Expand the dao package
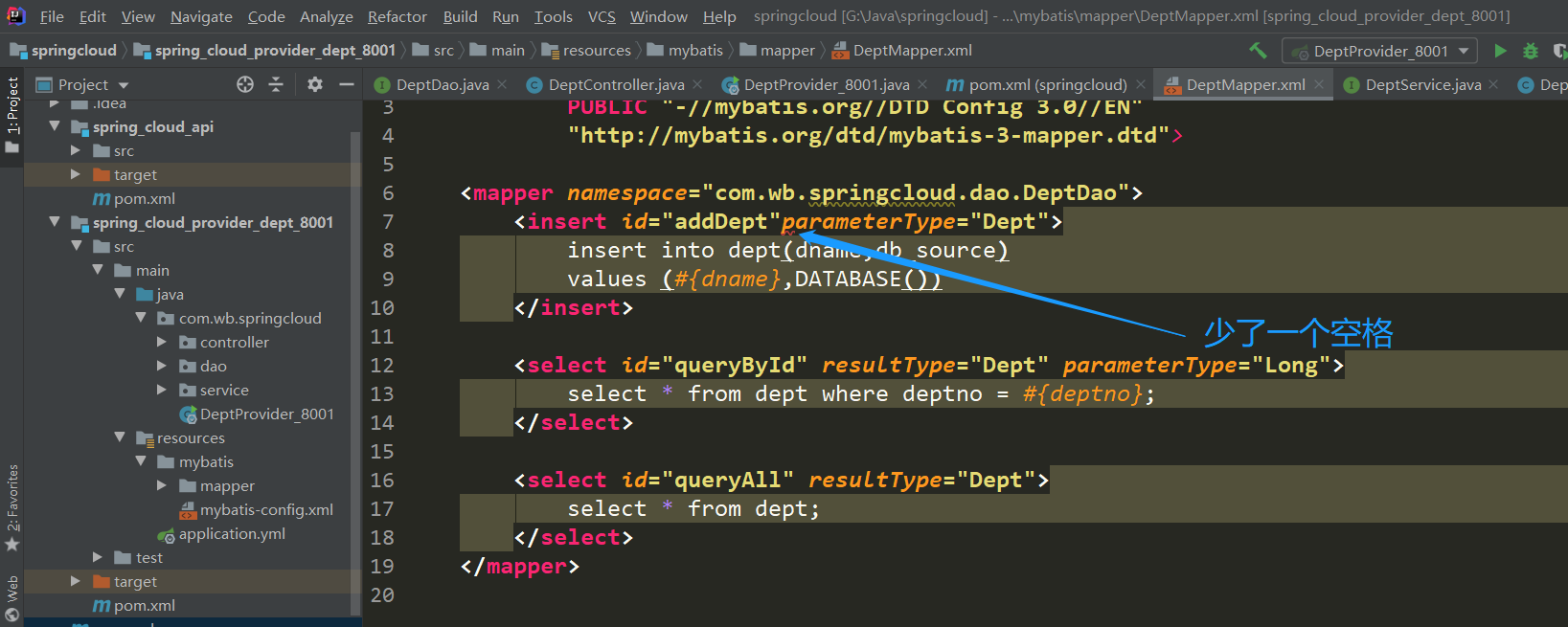 click(x=162, y=366)
